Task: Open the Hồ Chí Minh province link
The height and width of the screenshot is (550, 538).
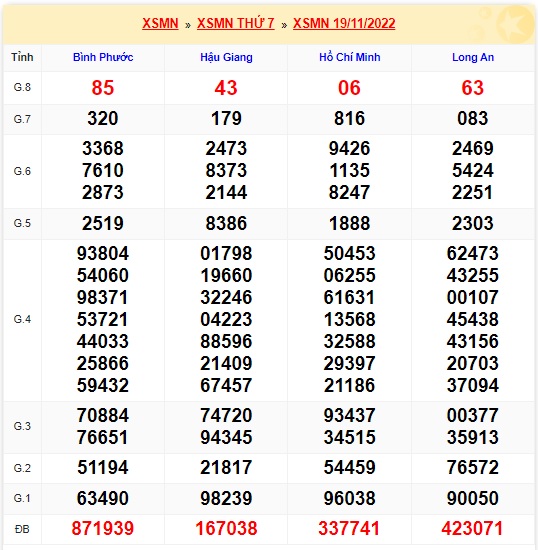Action: [350, 57]
